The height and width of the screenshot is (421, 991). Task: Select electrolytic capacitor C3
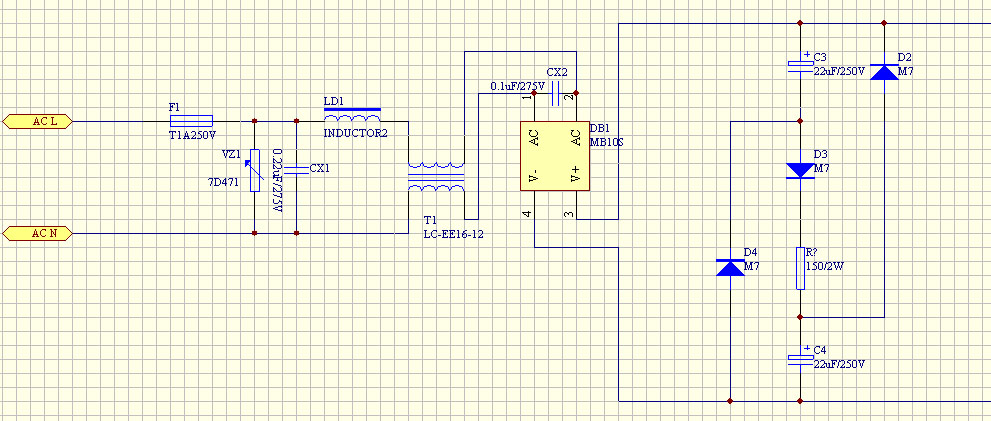point(800,63)
